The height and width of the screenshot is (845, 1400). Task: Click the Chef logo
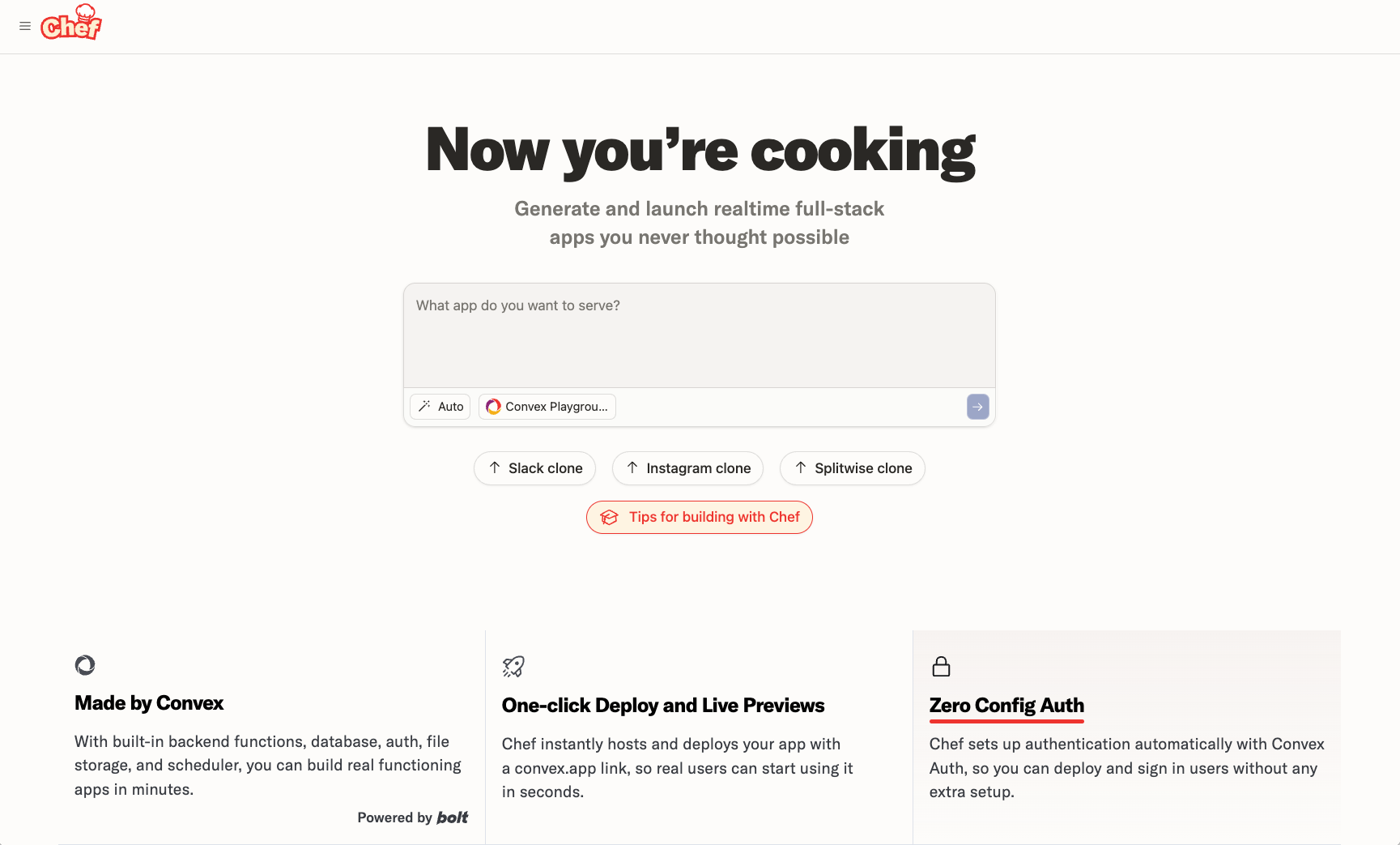71,23
